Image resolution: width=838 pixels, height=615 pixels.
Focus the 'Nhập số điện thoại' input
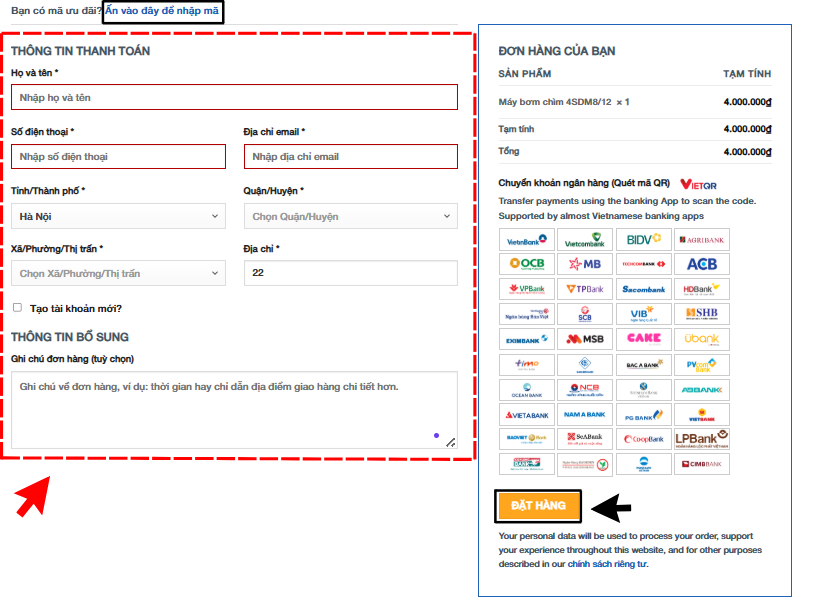point(118,157)
